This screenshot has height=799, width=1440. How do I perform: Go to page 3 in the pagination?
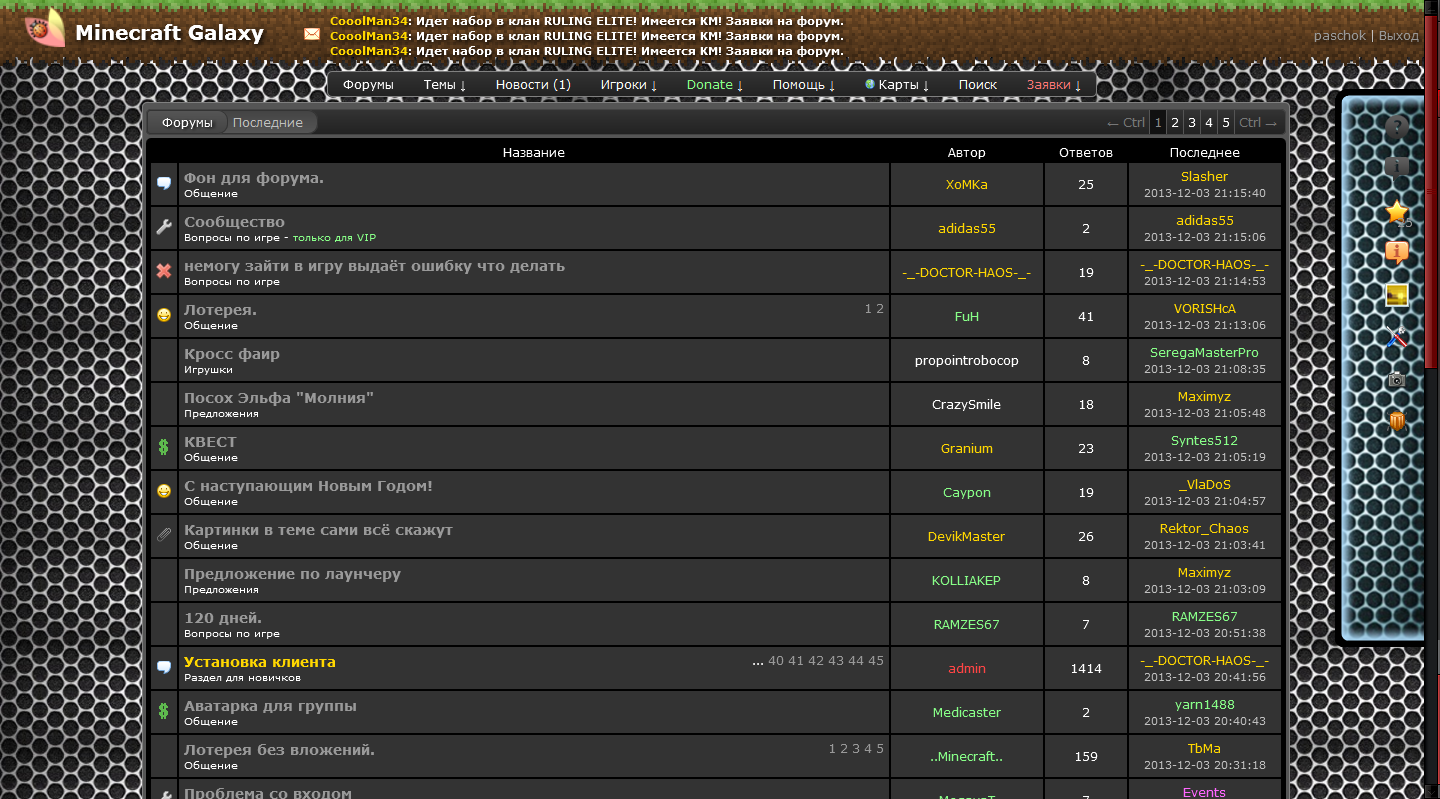click(x=1192, y=123)
